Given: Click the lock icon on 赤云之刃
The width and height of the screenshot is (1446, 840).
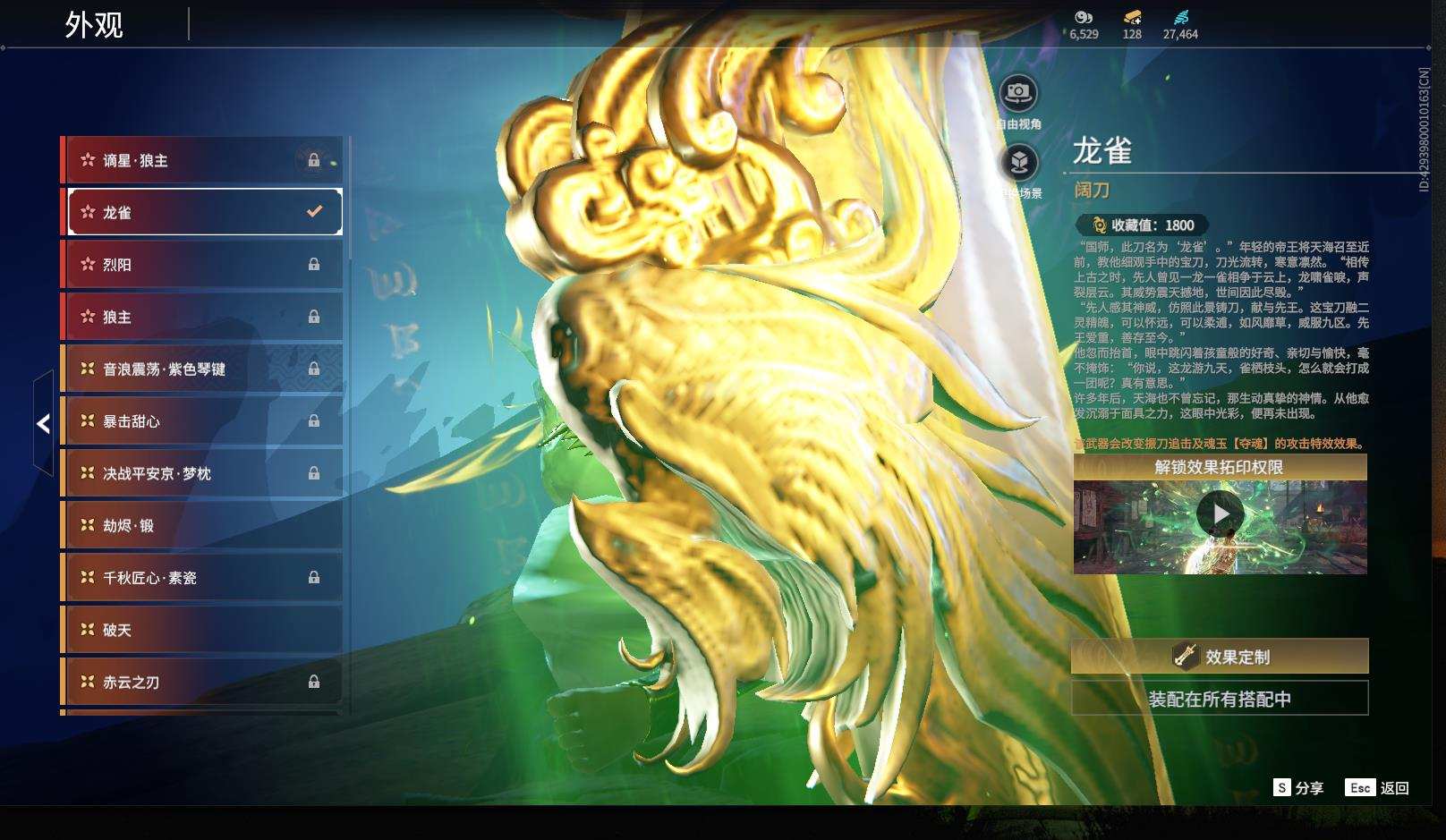Looking at the screenshot, I should point(314,682).
